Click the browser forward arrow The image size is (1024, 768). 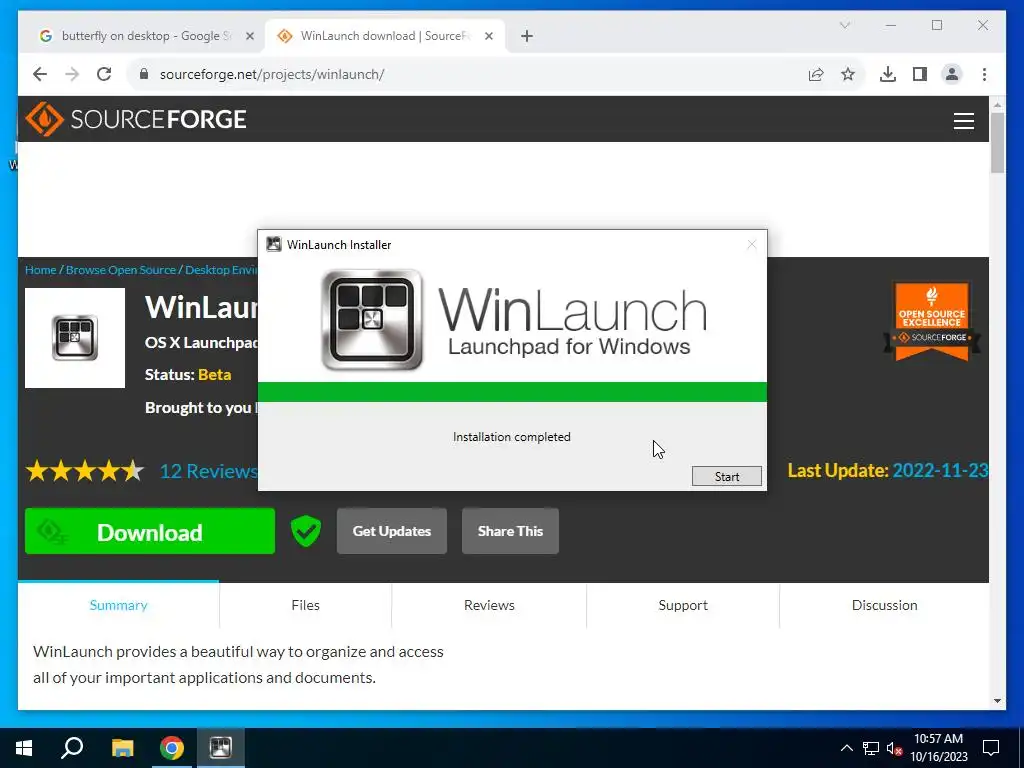72,74
